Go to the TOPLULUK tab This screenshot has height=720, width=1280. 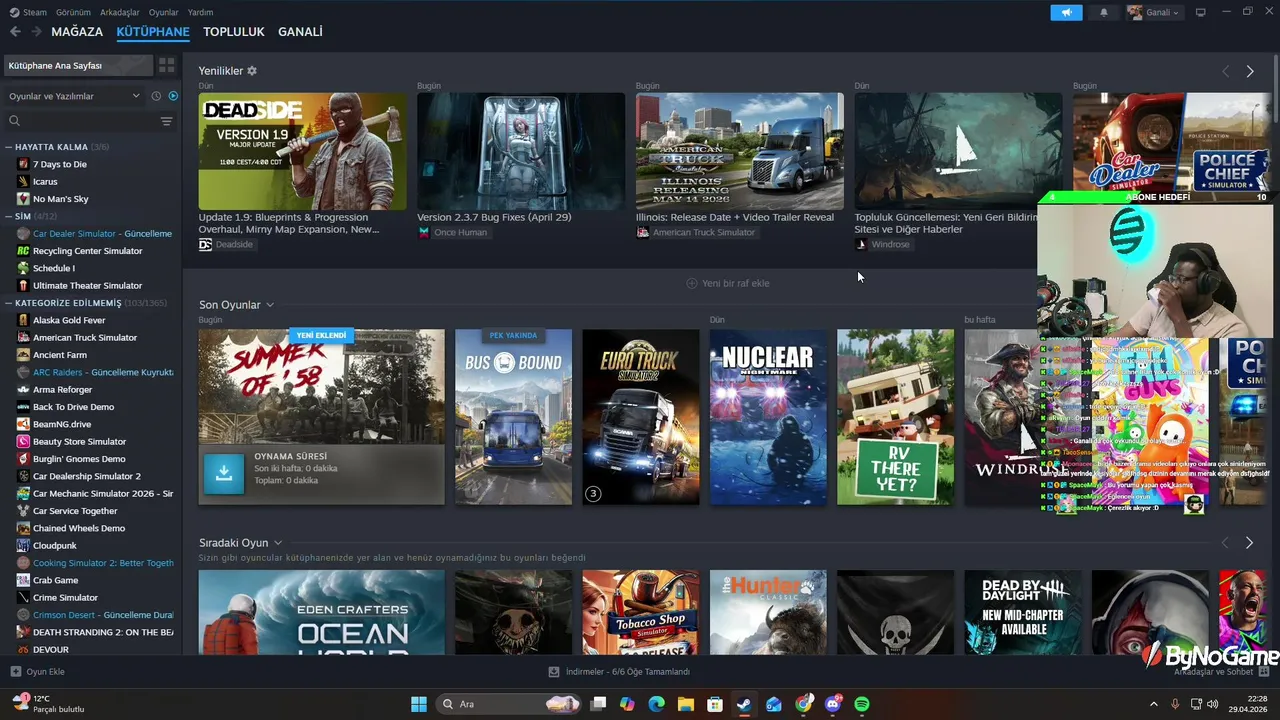tap(234, 32)
